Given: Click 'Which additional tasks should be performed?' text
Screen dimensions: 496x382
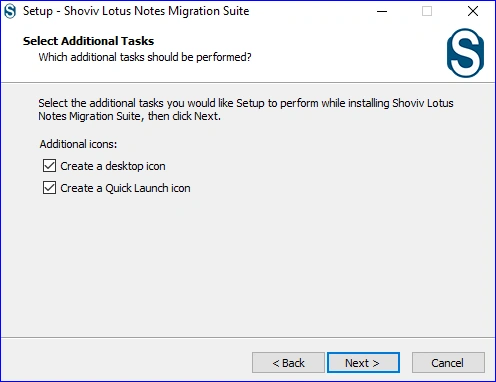Looking at the screenshot, I should [145, 57].
